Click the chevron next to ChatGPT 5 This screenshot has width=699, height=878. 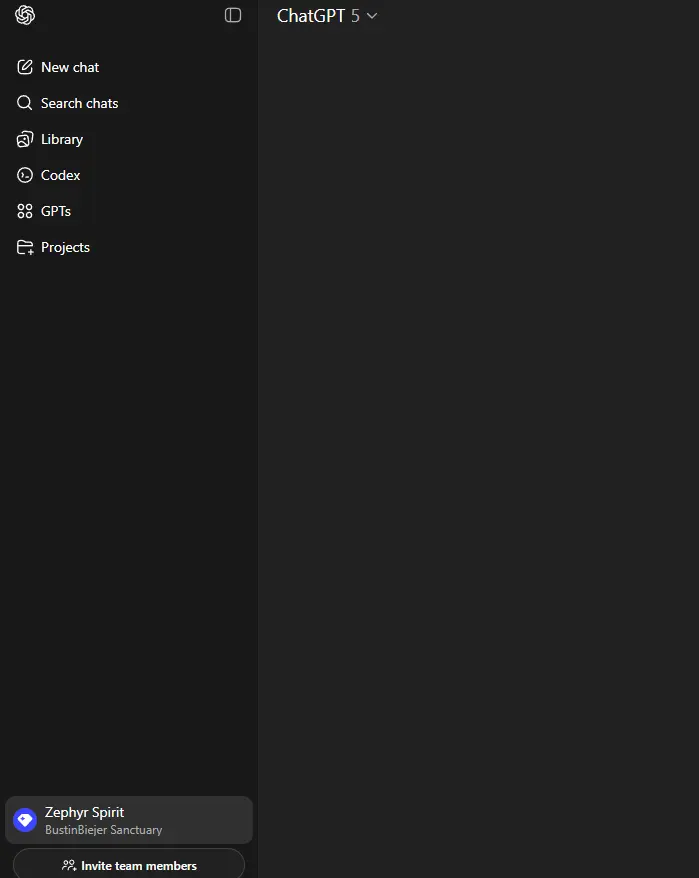coord(372,16)
